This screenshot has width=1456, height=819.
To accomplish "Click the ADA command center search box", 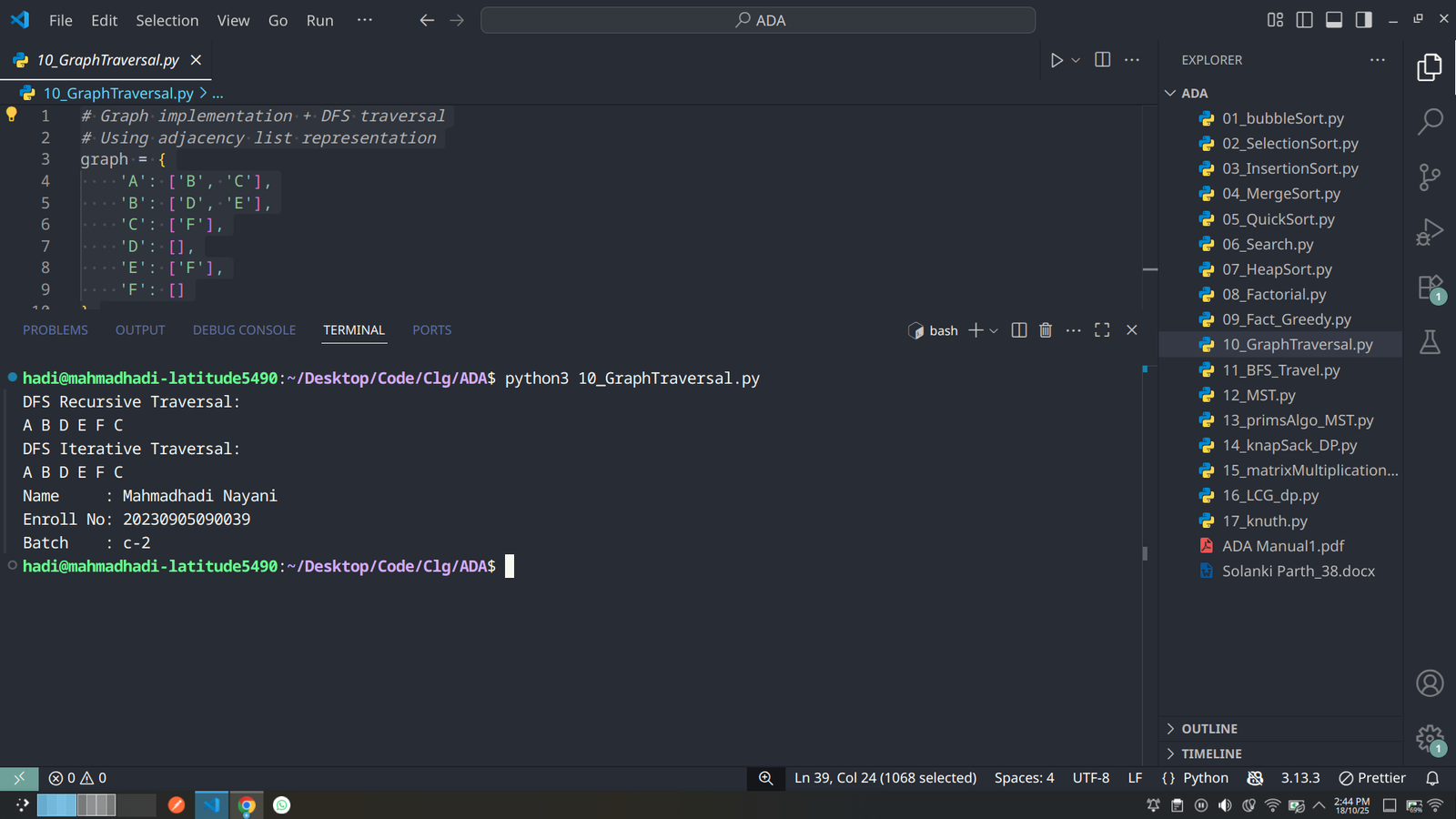I will 758,20.
